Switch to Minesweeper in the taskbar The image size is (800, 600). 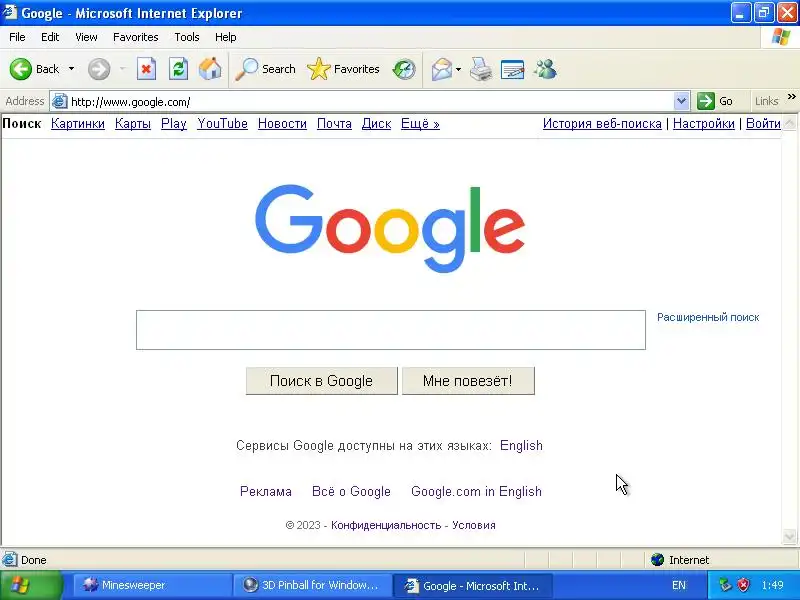pos(153,585)
